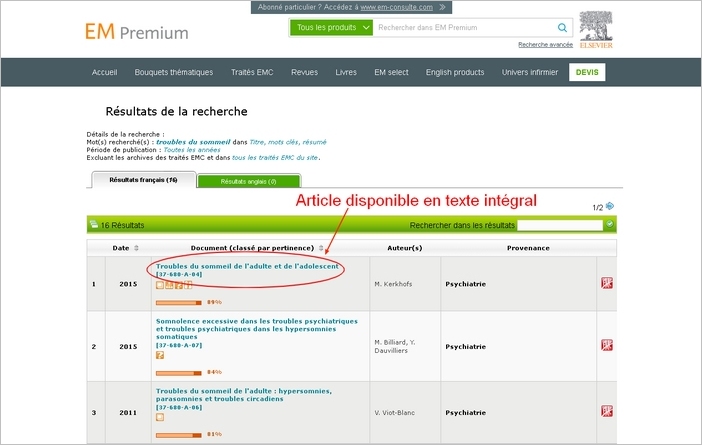
Task: Click the 16 Résultats count text
Action: point(122,225)
